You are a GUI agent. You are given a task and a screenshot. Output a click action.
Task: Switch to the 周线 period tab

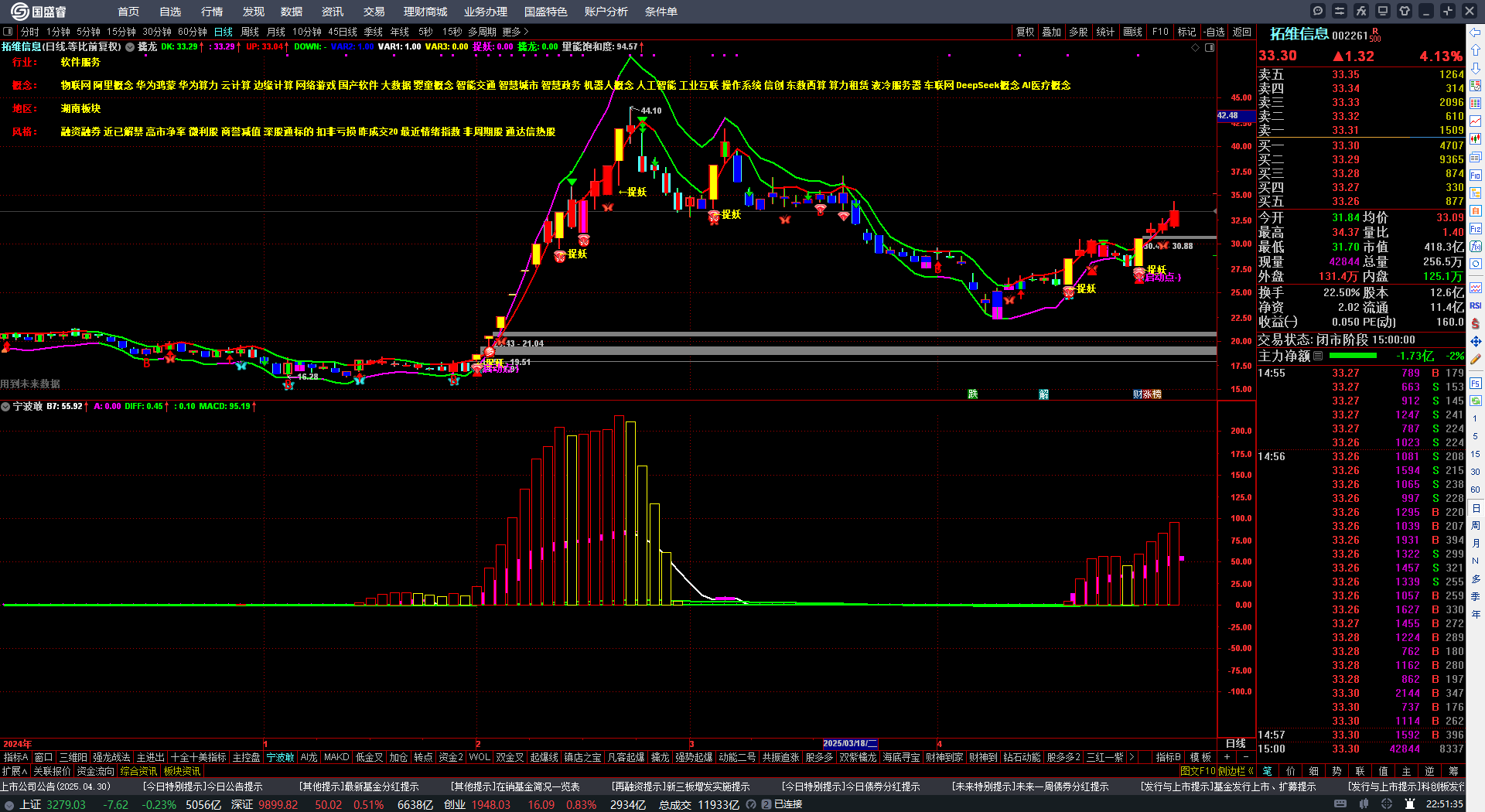tap(250, 32)
